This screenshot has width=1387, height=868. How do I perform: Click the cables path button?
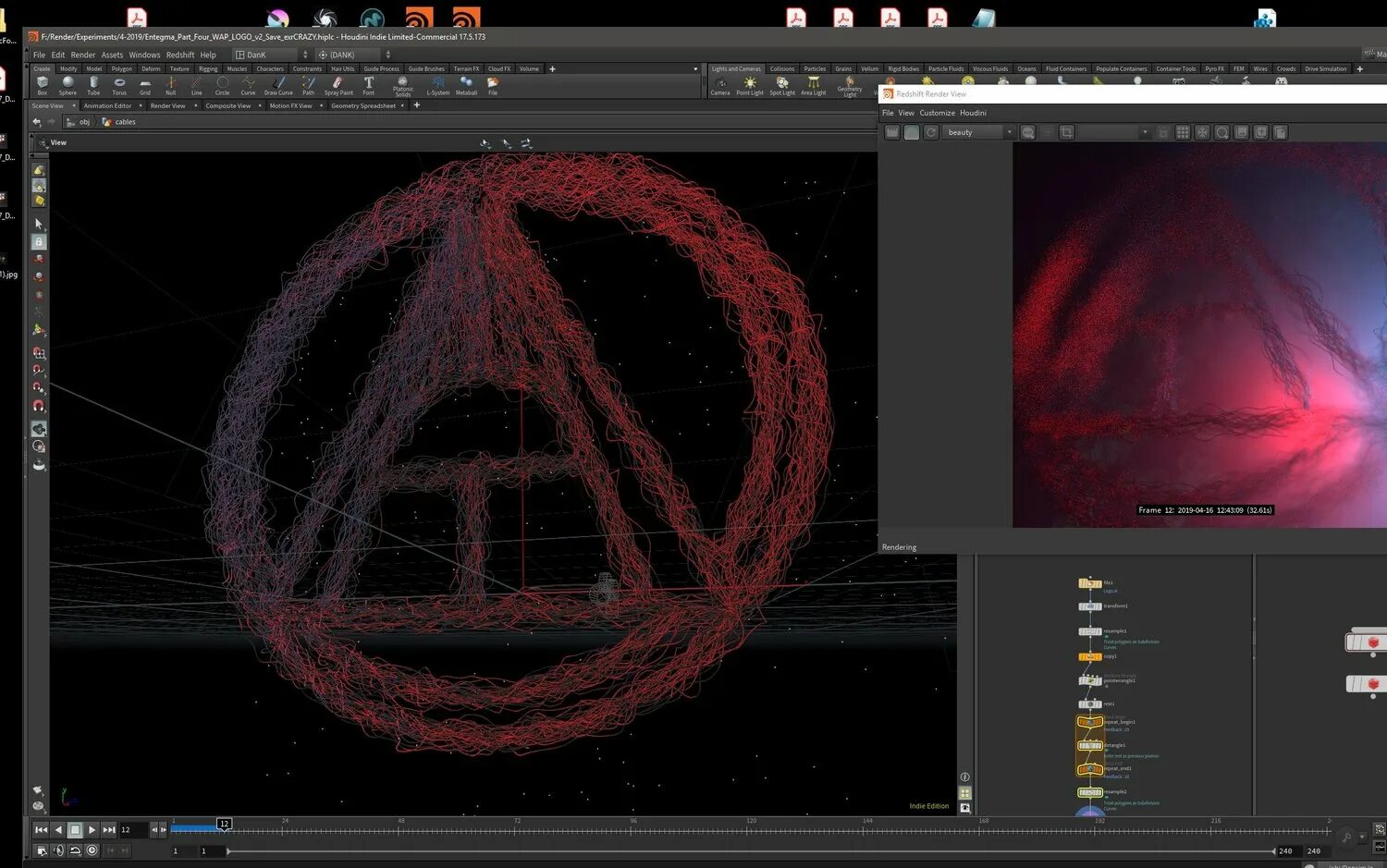[119, 122]
